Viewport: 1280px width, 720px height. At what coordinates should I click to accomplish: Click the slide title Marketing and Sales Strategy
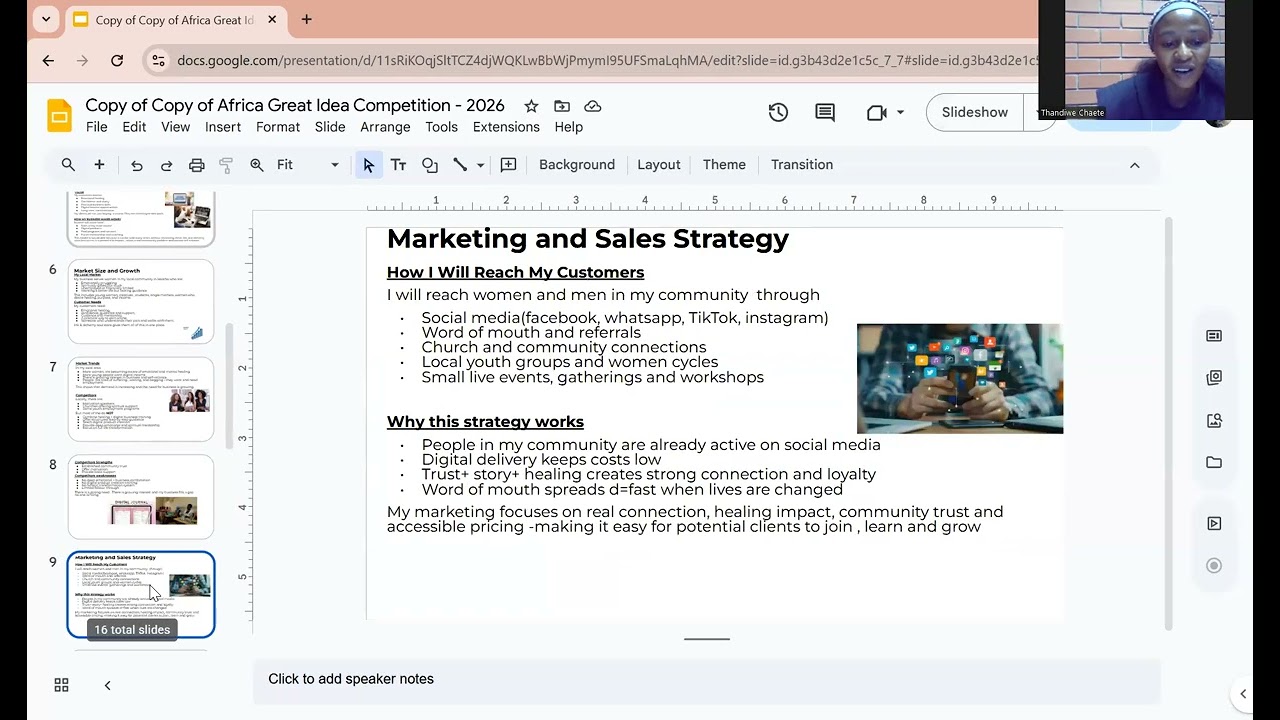tap(588, 239)
